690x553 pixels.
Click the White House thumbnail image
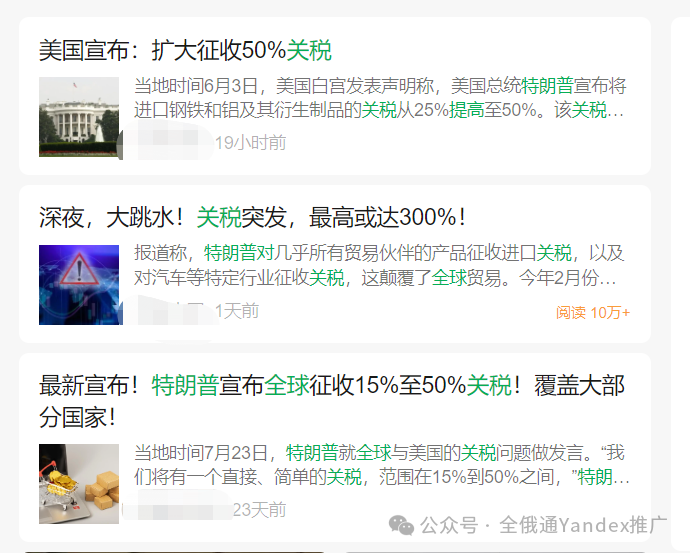[x=79, y=117]
